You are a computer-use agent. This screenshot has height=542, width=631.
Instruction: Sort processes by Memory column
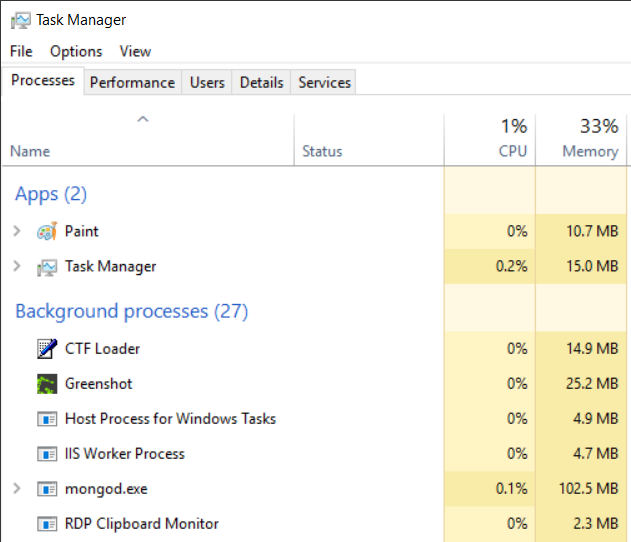point(581,139)
